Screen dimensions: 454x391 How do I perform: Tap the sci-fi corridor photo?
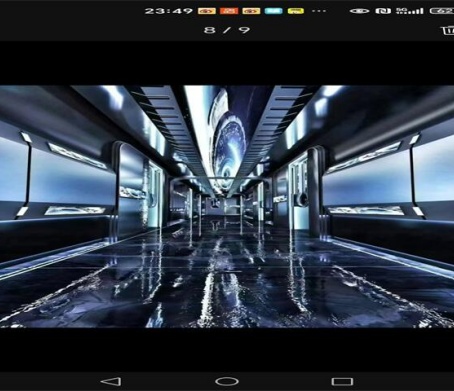(227, 206)
